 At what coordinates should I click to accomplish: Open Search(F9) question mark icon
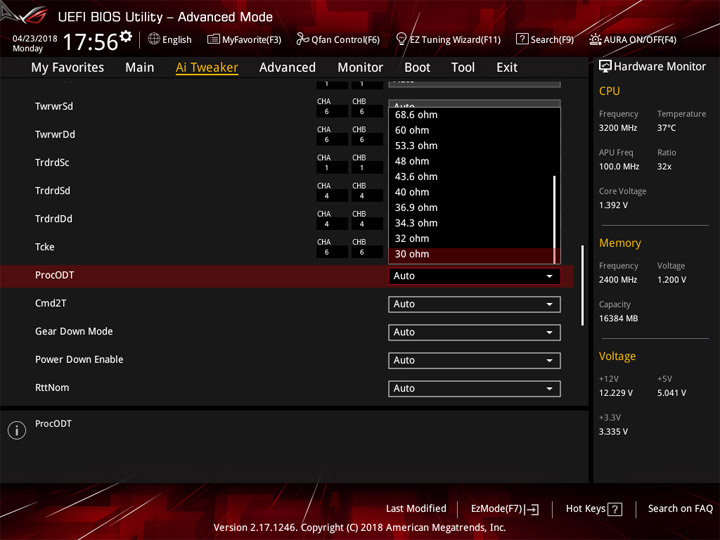pos(522,39)
